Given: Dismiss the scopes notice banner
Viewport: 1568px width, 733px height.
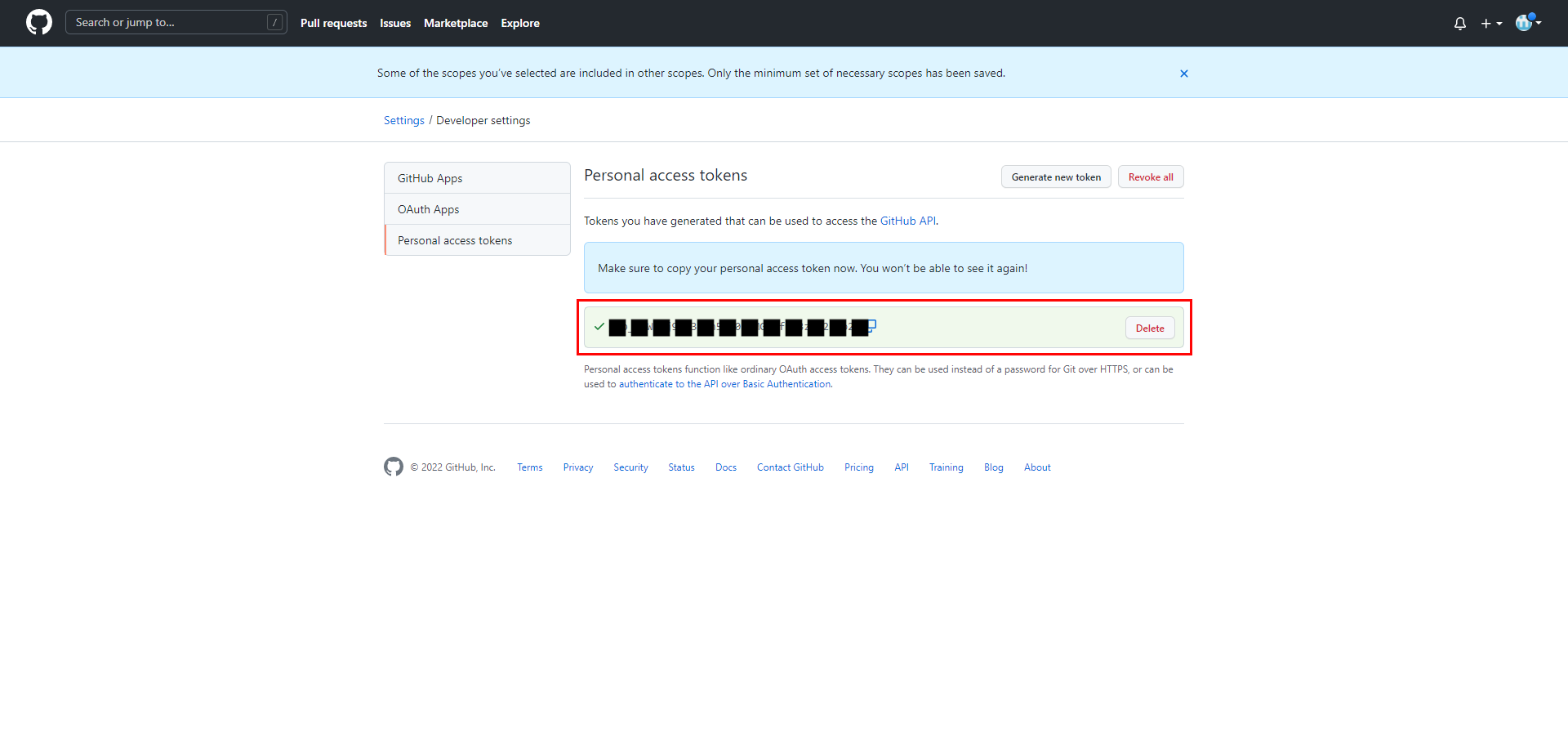Looking at the screenshot, I should click(1183, 74).
